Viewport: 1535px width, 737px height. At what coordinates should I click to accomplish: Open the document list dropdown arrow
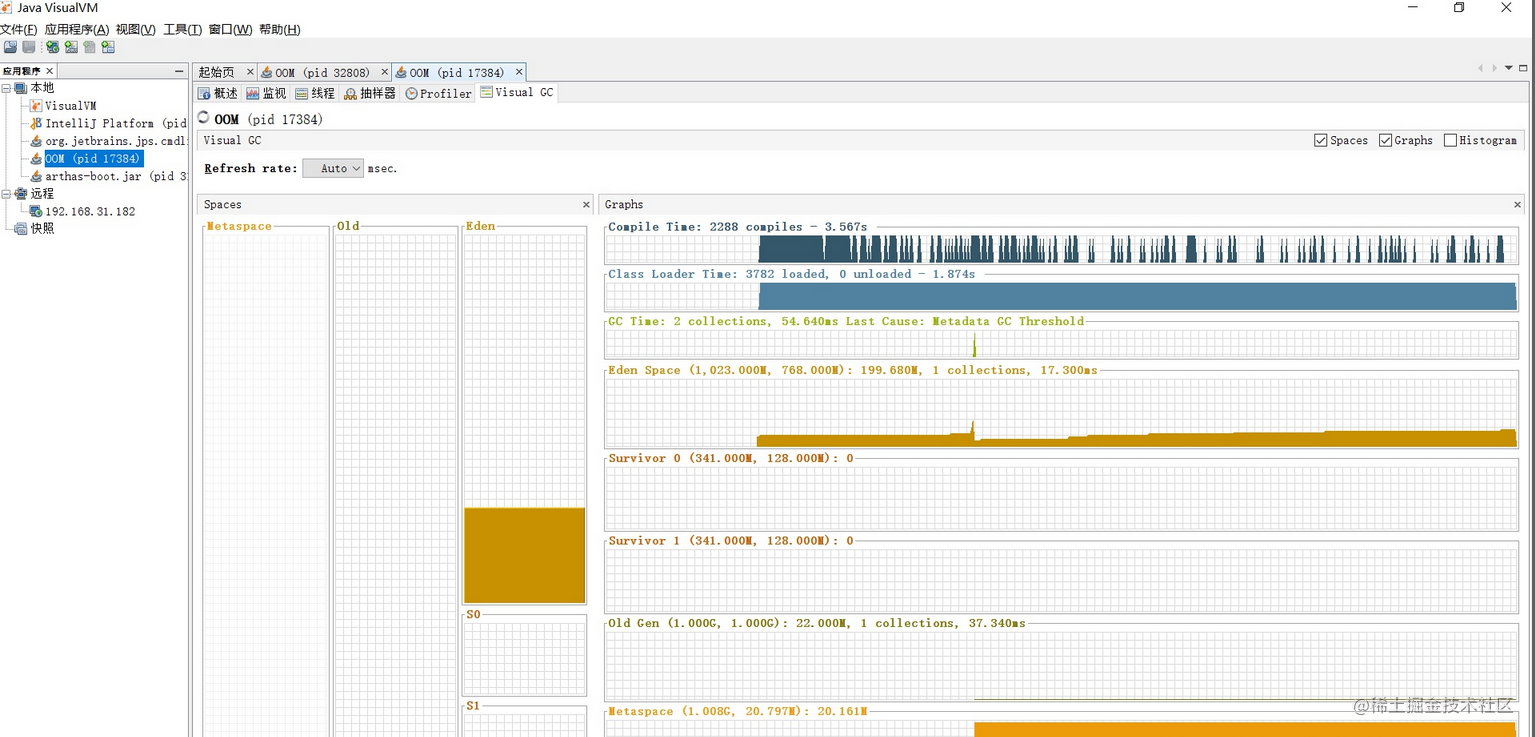1509,69
